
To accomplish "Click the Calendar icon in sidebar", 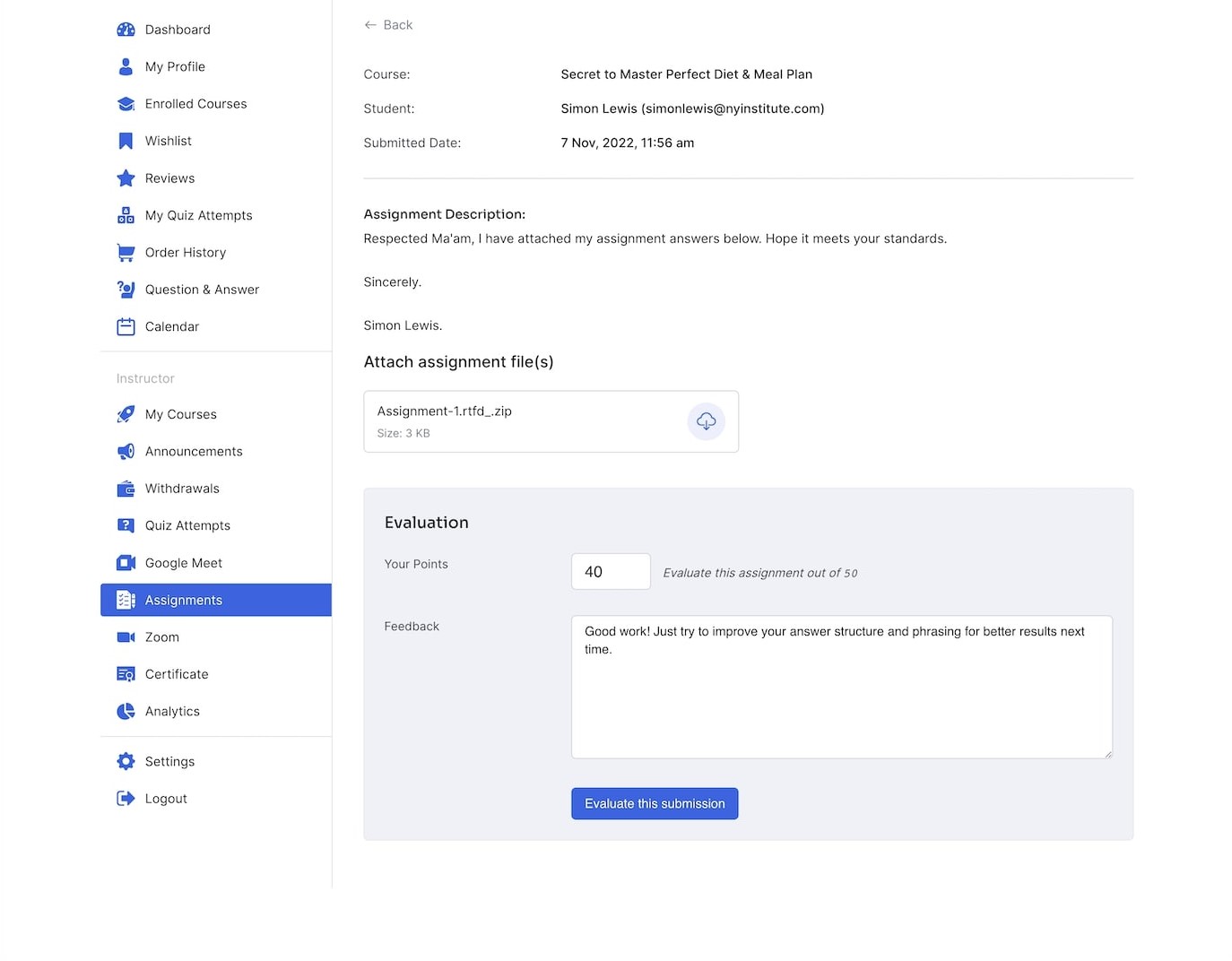I will pos(126,327).
